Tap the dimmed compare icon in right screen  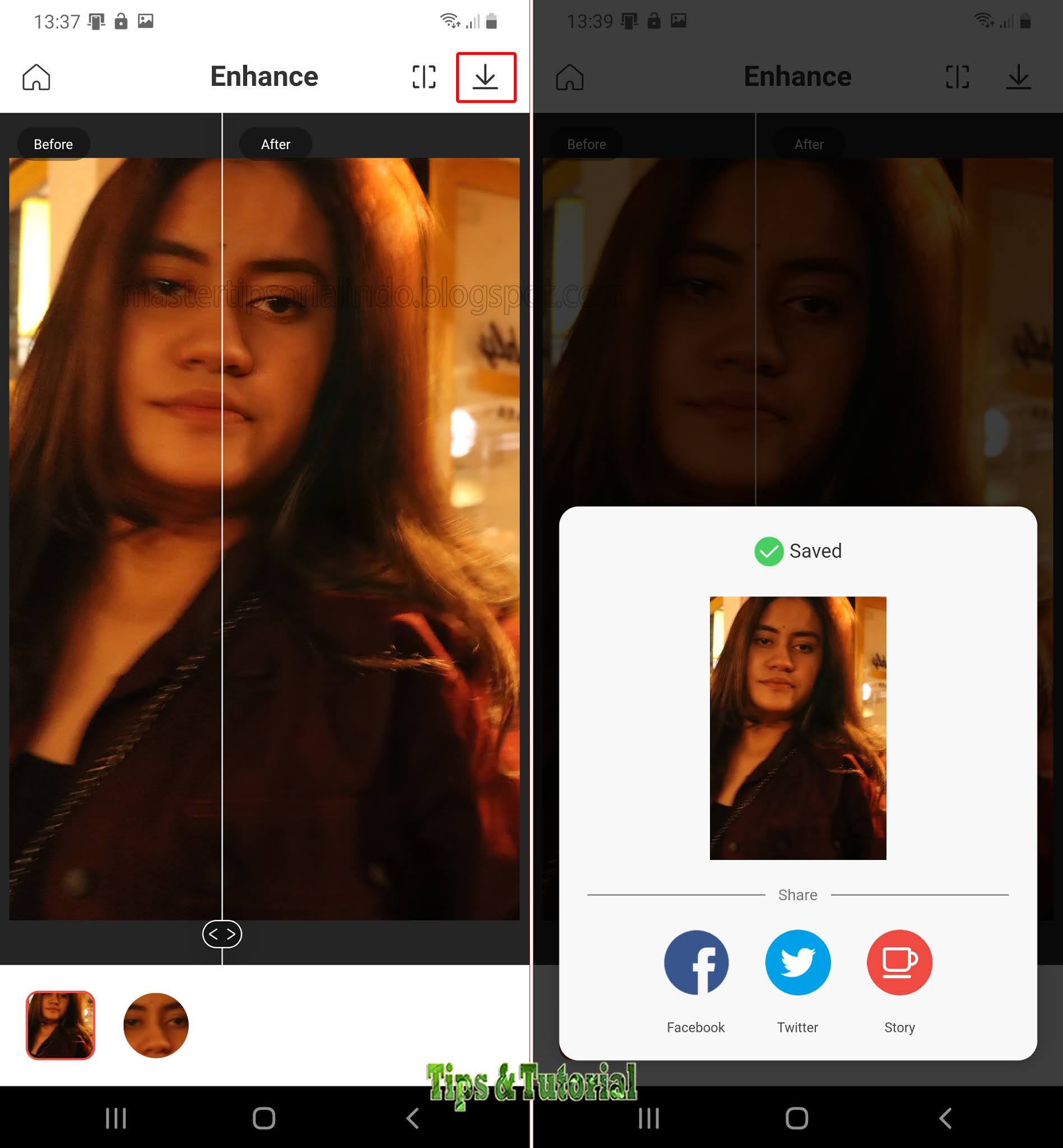pyautogui.click(x=957, y=77)
